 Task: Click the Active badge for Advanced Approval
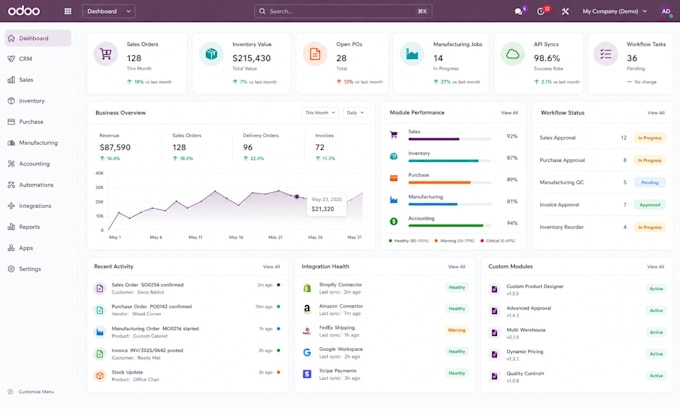(656, 311)
